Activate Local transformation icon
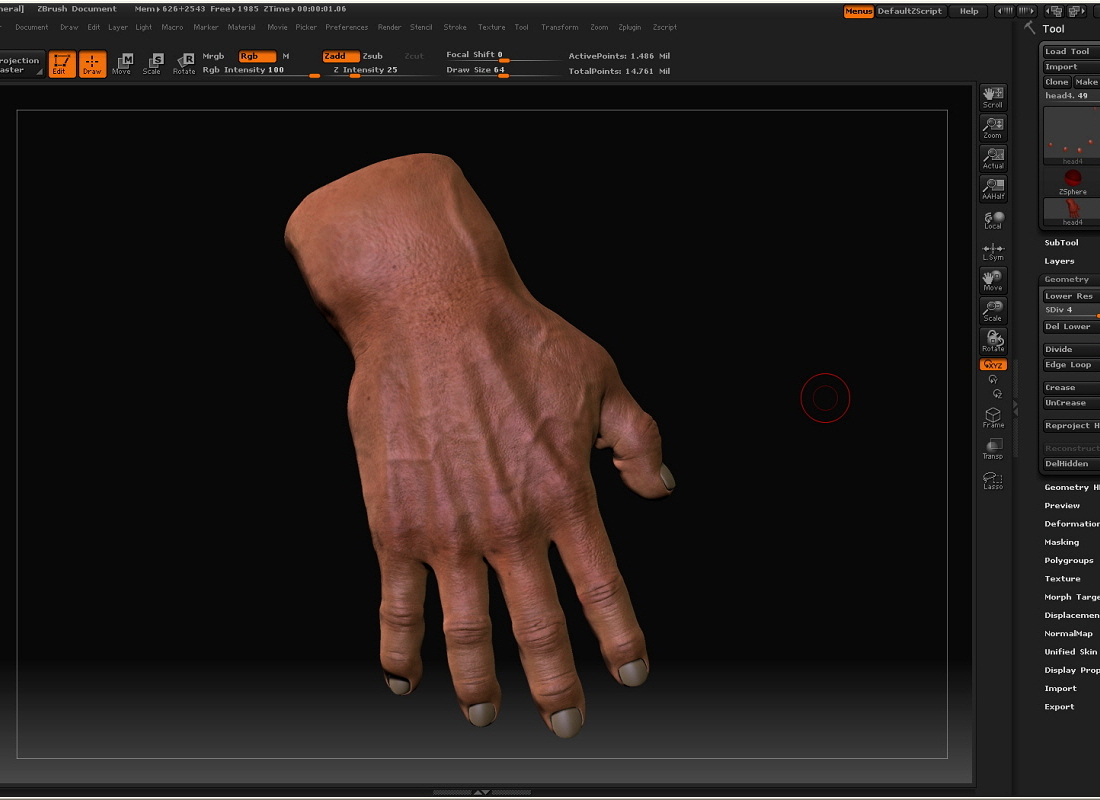The width and height of the screenshot is (1100, 800). pos(992,219)
